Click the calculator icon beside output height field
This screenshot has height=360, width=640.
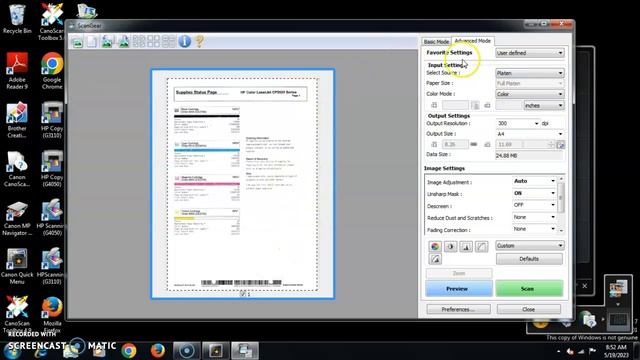click(560, 144)
